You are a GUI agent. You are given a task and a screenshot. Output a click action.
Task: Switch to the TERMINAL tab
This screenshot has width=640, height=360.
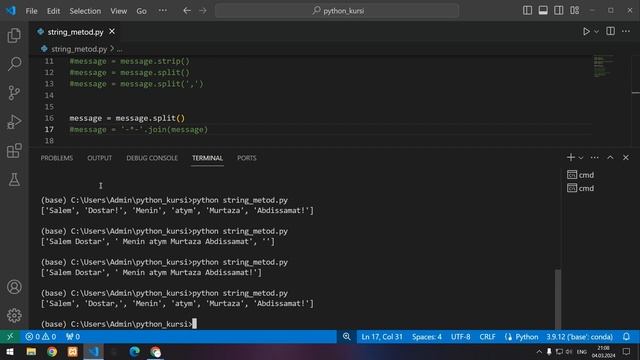pos(207,158)
